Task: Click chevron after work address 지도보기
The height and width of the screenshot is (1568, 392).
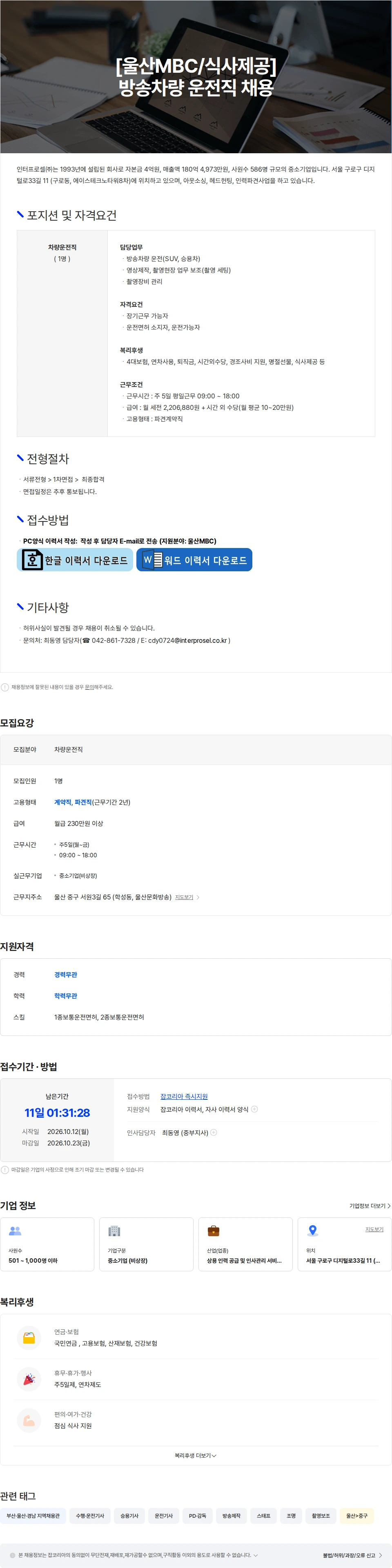Action: pyautogui.click(x=198, y=897)
